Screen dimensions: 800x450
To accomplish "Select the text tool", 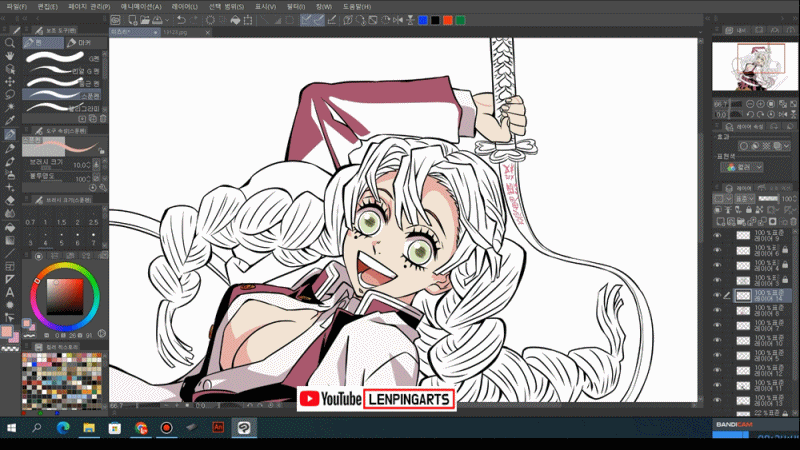I will point(10,292).
